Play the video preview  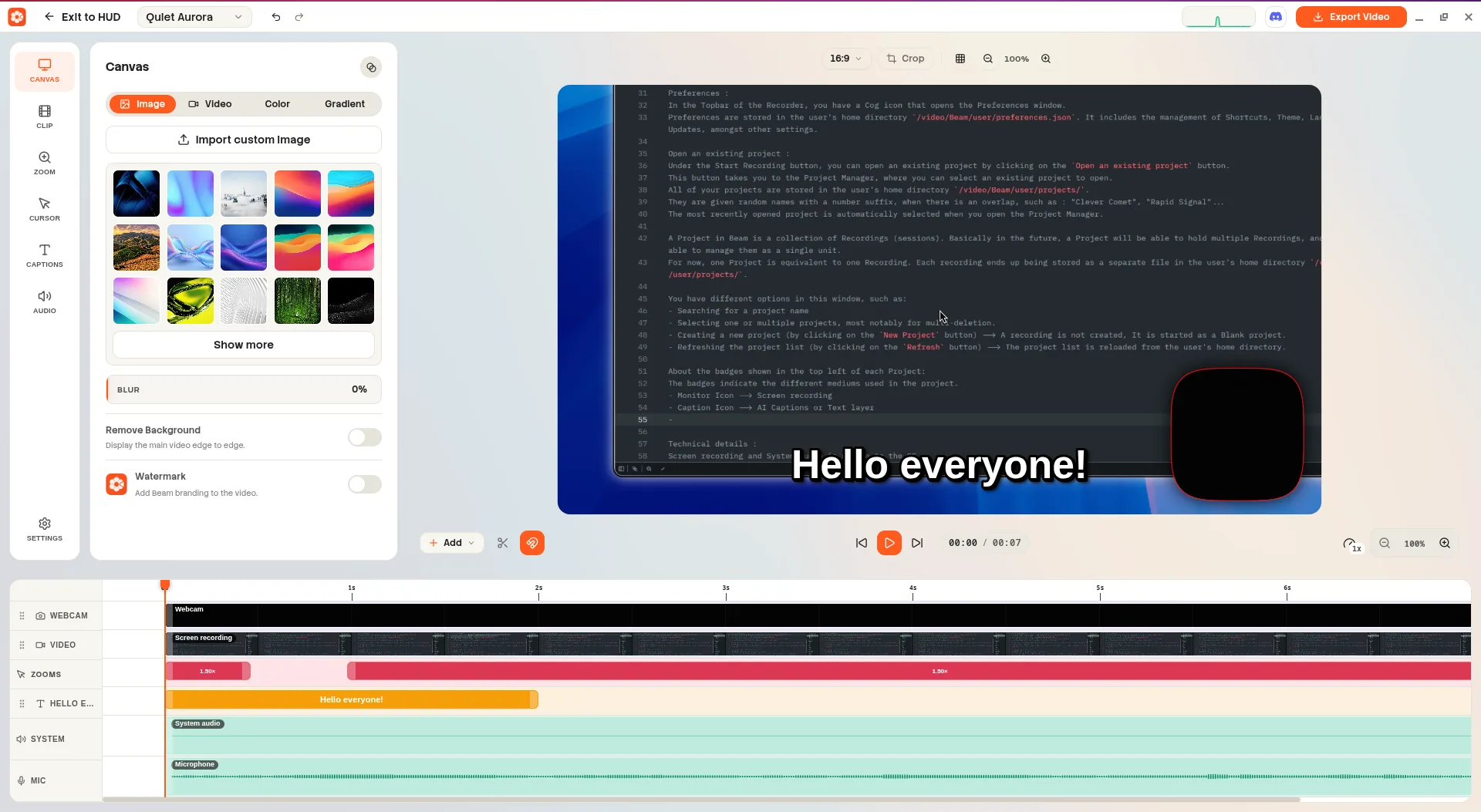[889, 543]
